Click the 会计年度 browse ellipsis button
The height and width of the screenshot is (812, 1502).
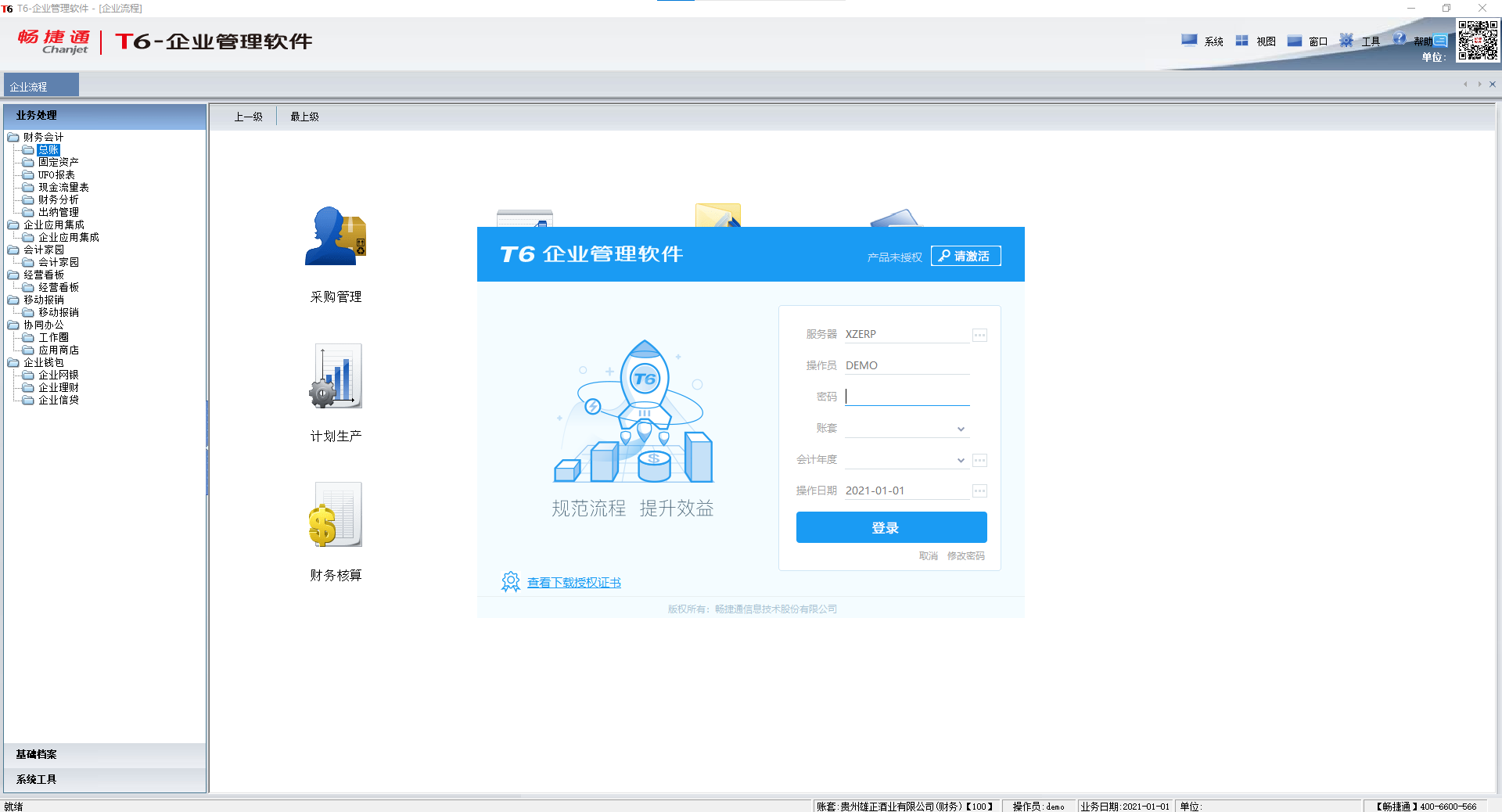[x=979, y=460]
